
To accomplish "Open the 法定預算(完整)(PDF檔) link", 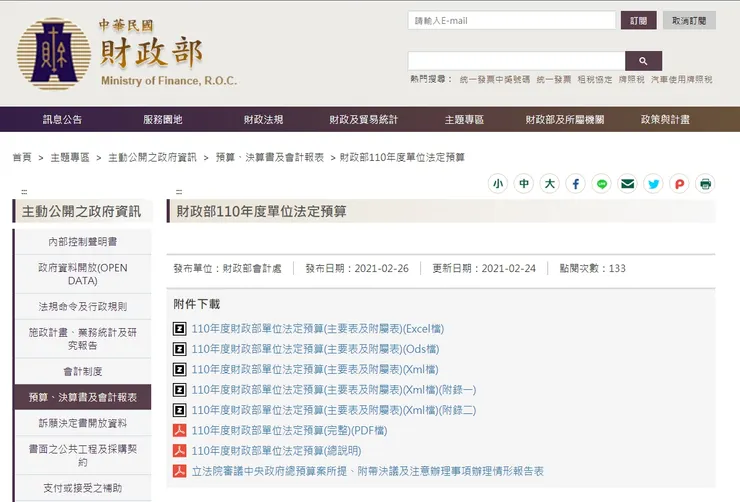I will click(x=289, y=430).
